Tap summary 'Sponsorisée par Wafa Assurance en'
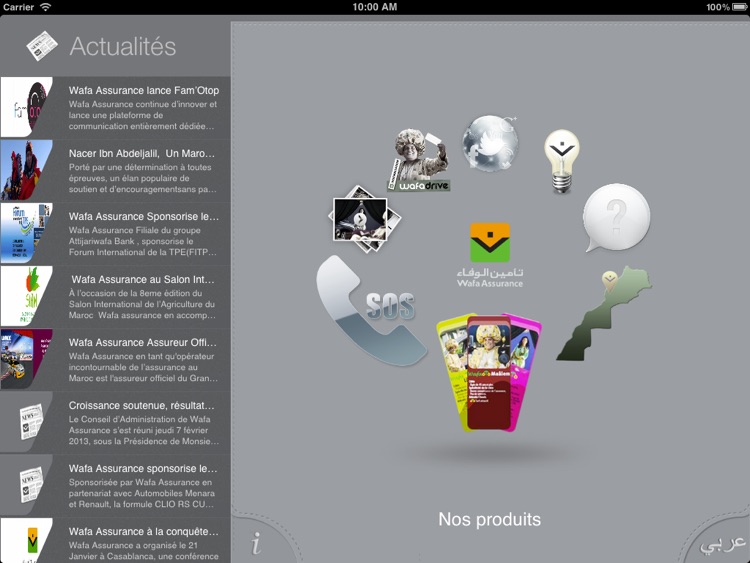Screen dimensions: 750x563 click(140, 482)
